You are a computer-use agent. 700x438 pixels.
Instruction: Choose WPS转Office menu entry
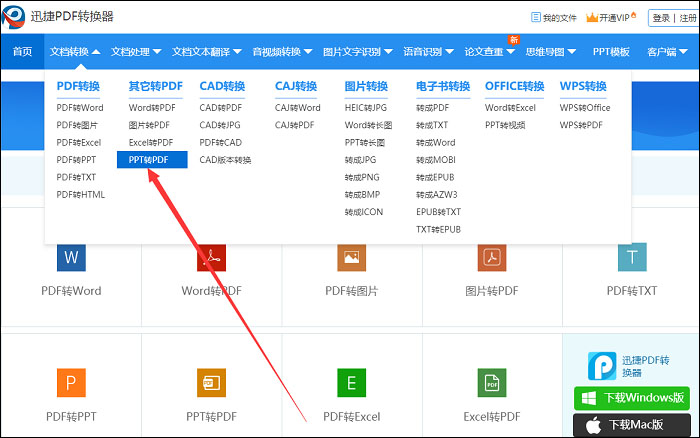click(x=585, y=108)
